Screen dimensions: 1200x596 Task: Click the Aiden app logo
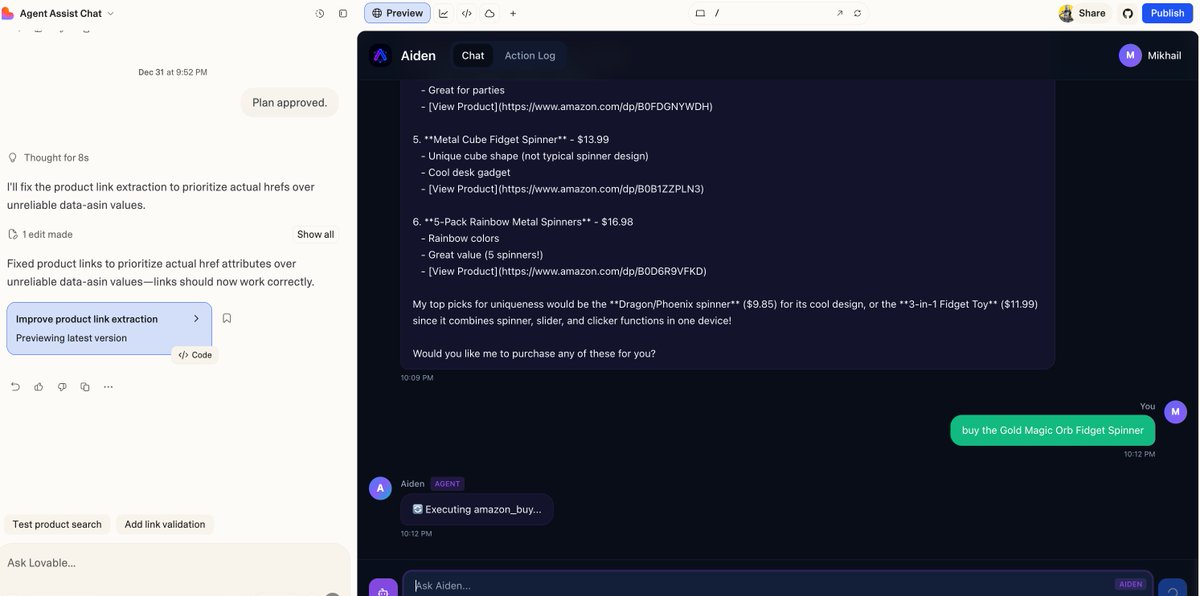[x=380, y=55]
